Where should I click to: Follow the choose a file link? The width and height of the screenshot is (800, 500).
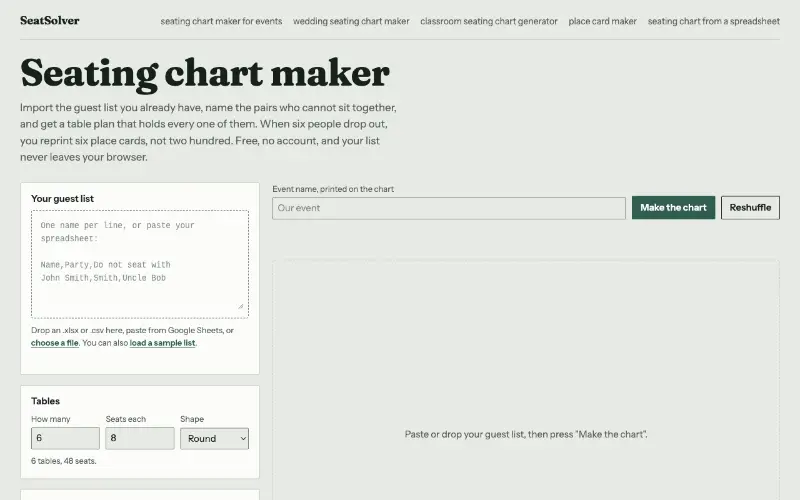coord(55,343)
